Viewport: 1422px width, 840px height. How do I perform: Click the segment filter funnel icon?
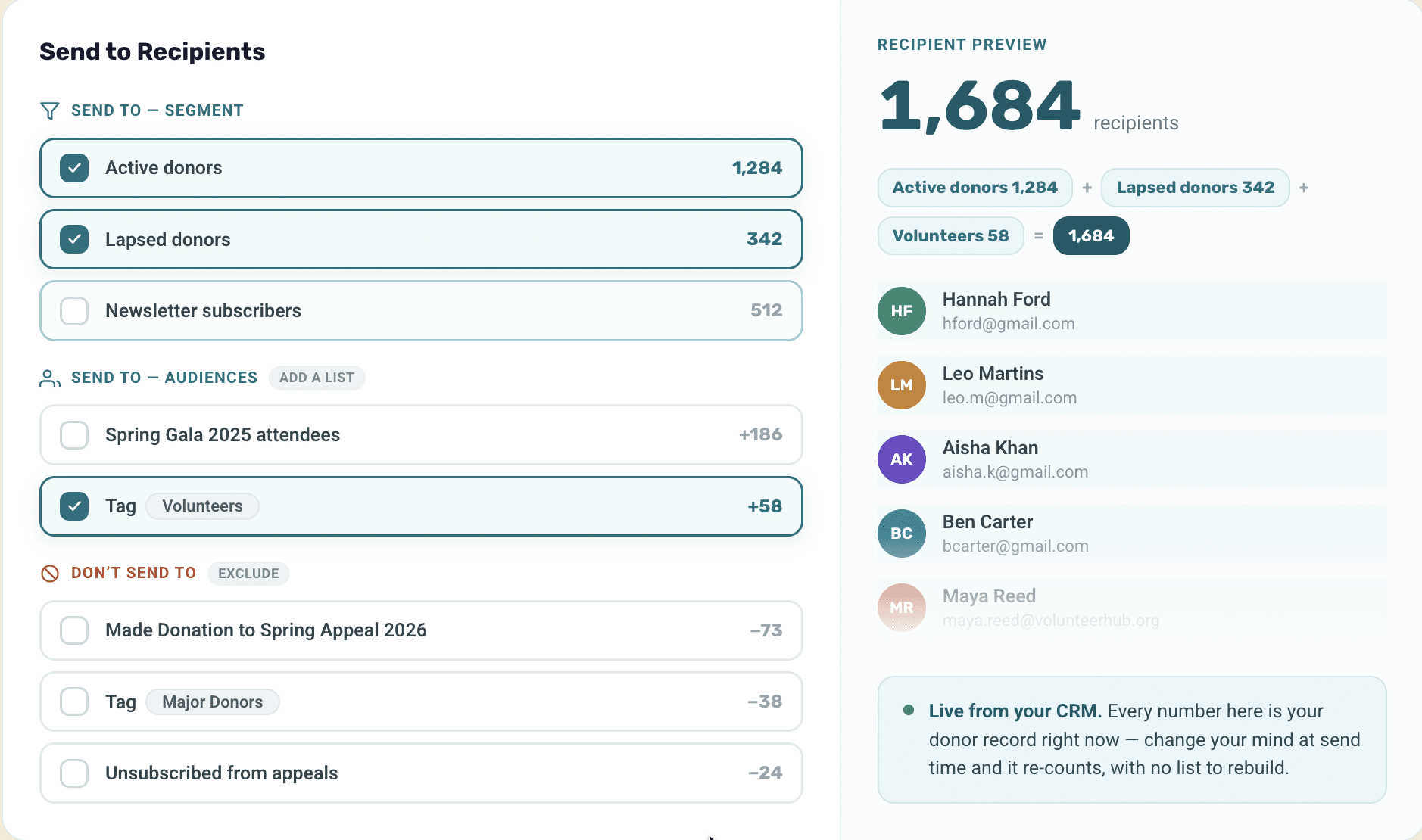pos(49,111)
